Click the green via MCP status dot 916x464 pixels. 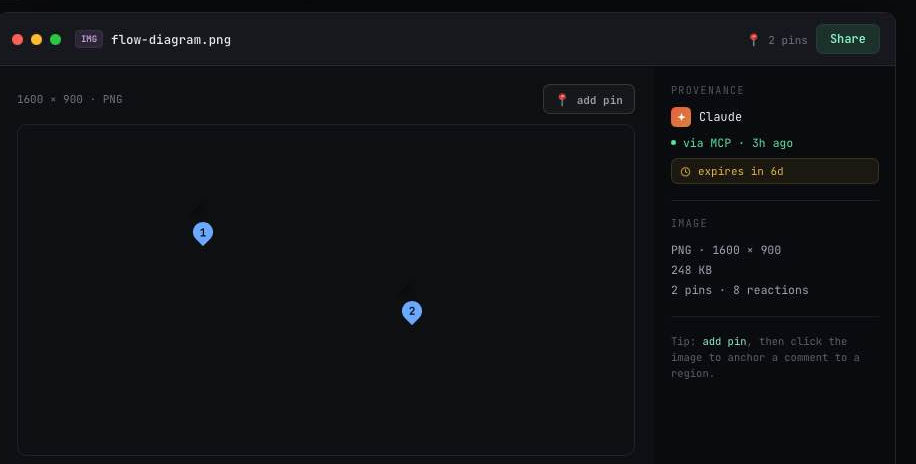click(x=674, y=143)
